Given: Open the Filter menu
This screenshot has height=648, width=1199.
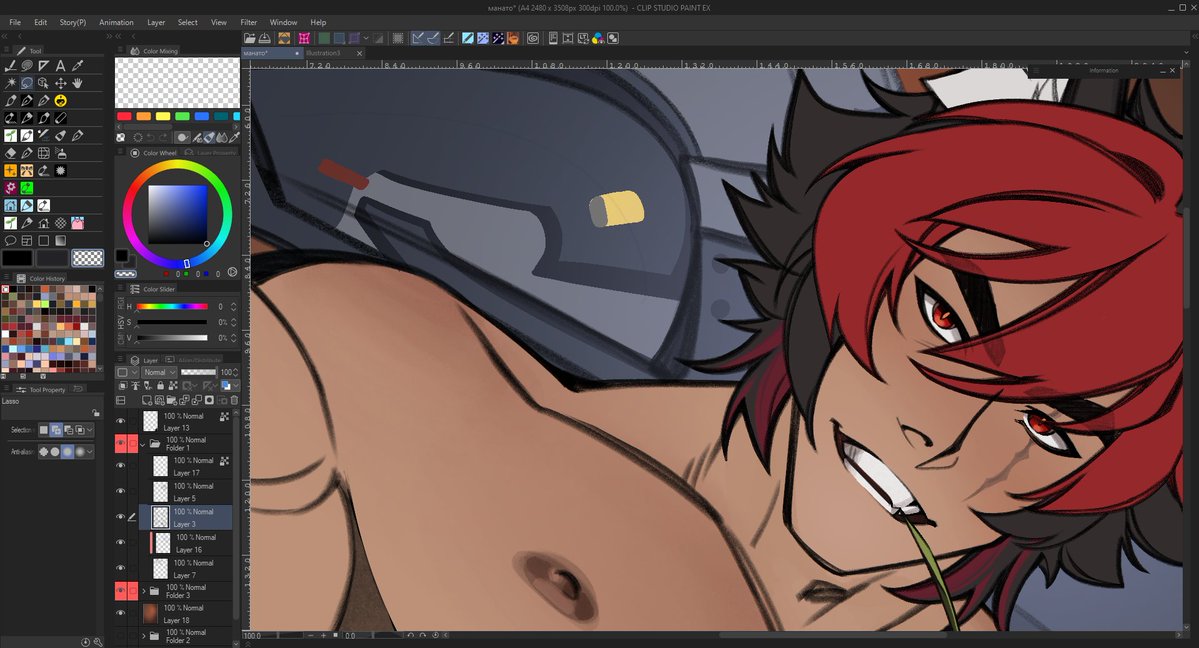Looking at the screenshot, I should [249, 22].
